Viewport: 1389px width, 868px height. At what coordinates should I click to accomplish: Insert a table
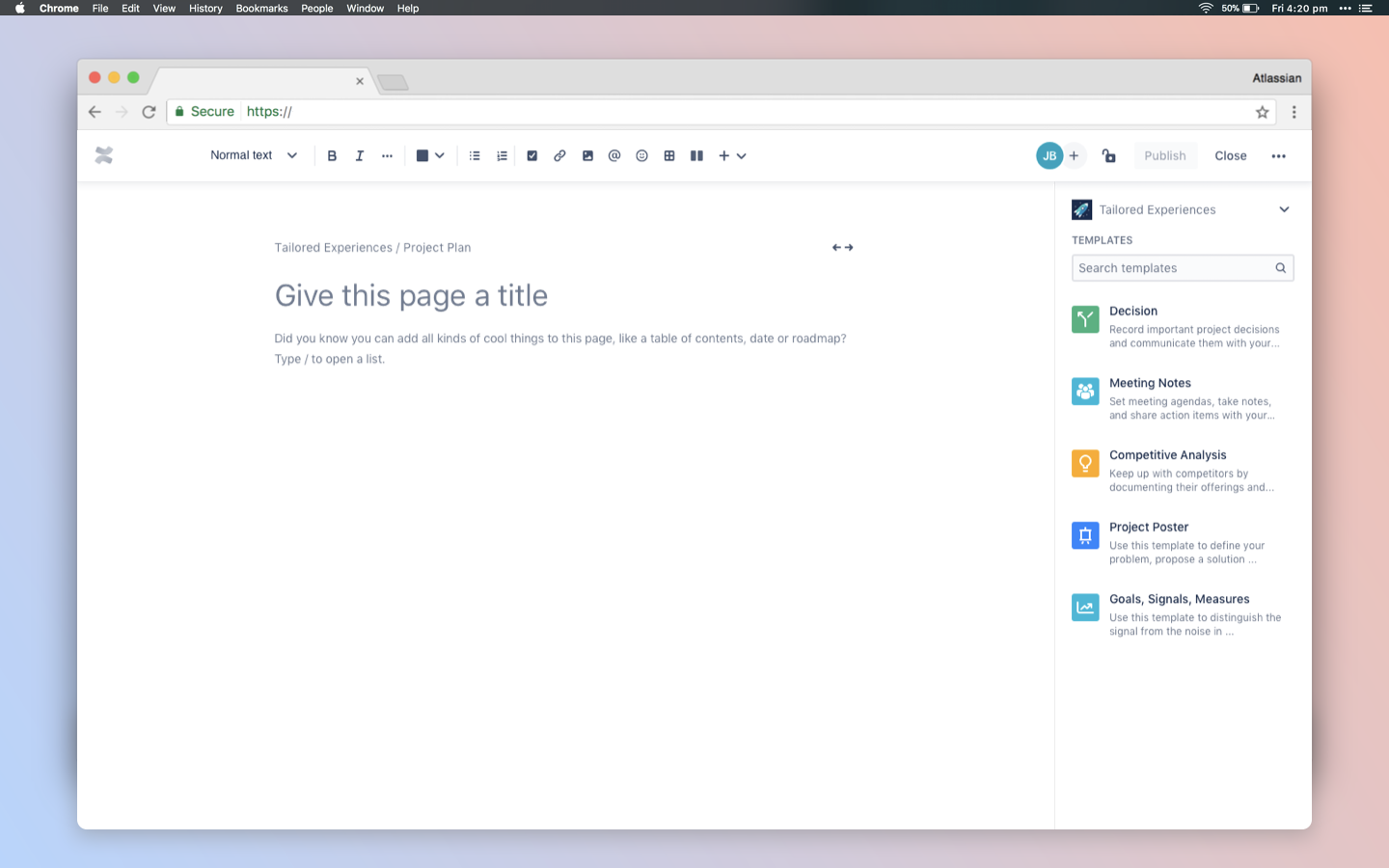[x=669, y=155]
